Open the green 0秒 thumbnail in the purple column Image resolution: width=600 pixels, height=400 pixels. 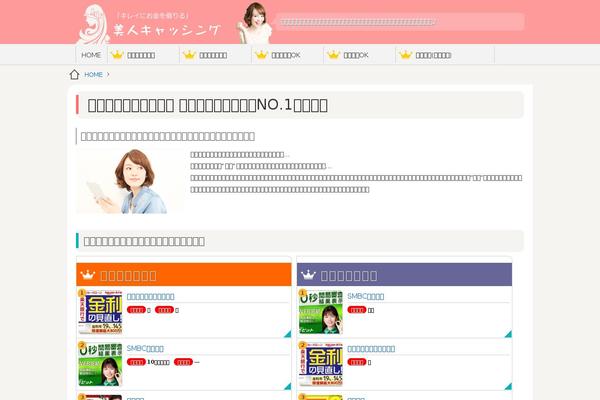pos(321,312)
